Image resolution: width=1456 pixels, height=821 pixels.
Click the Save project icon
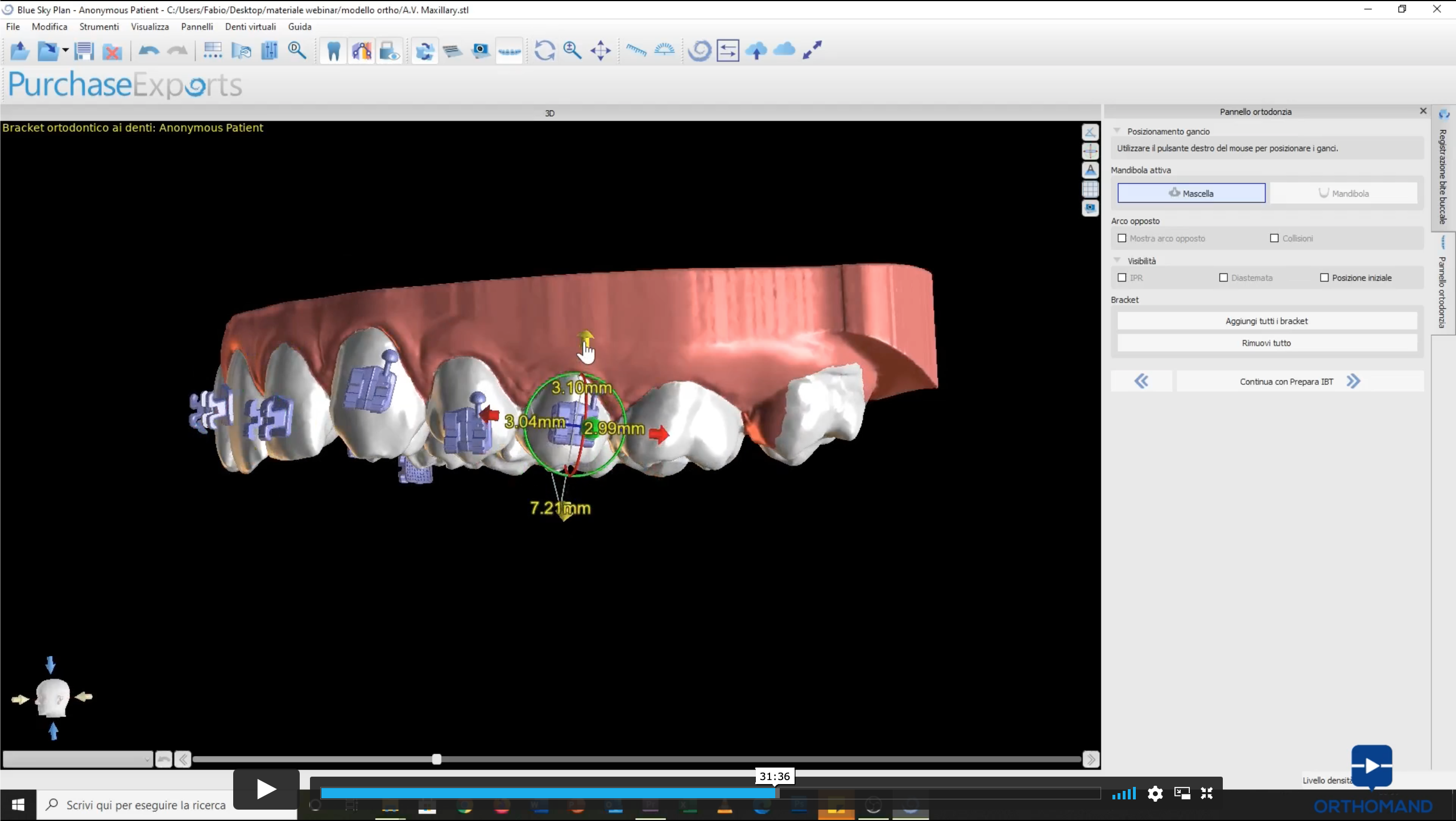[x=84, y=51]
